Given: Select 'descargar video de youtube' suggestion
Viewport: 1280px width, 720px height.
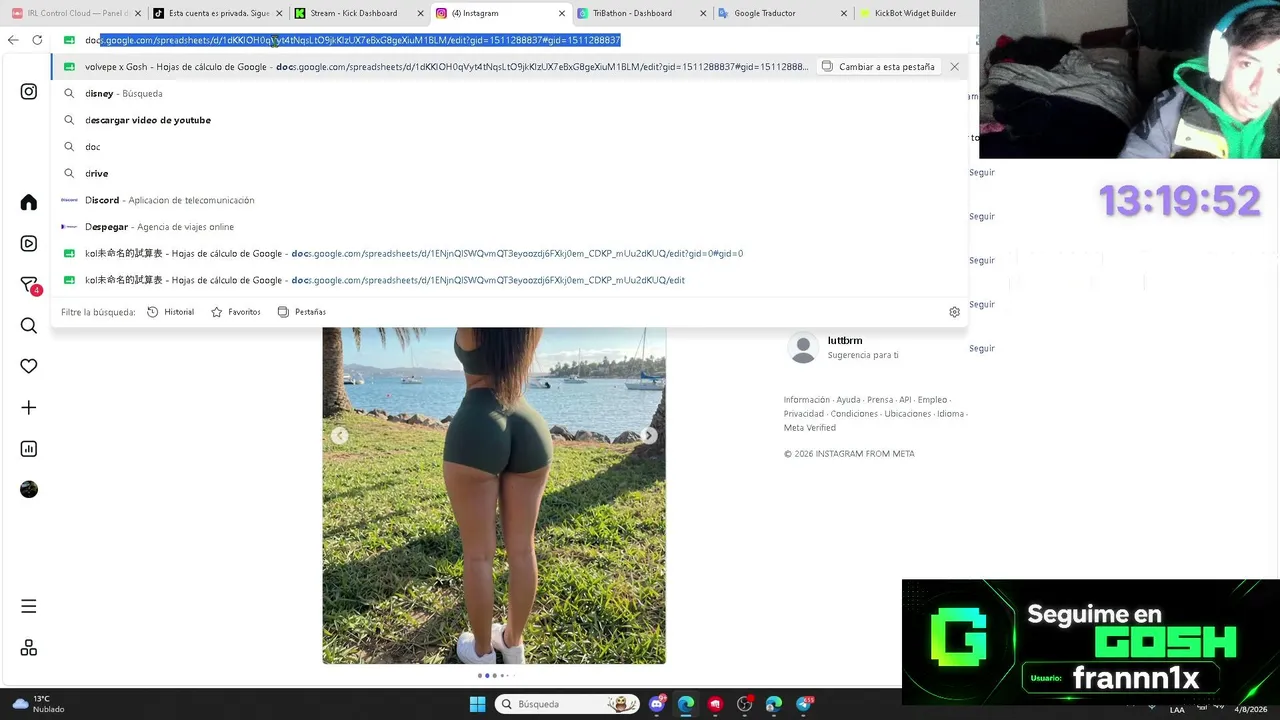Looking at the screenshot, I should (x=510, y=120).
